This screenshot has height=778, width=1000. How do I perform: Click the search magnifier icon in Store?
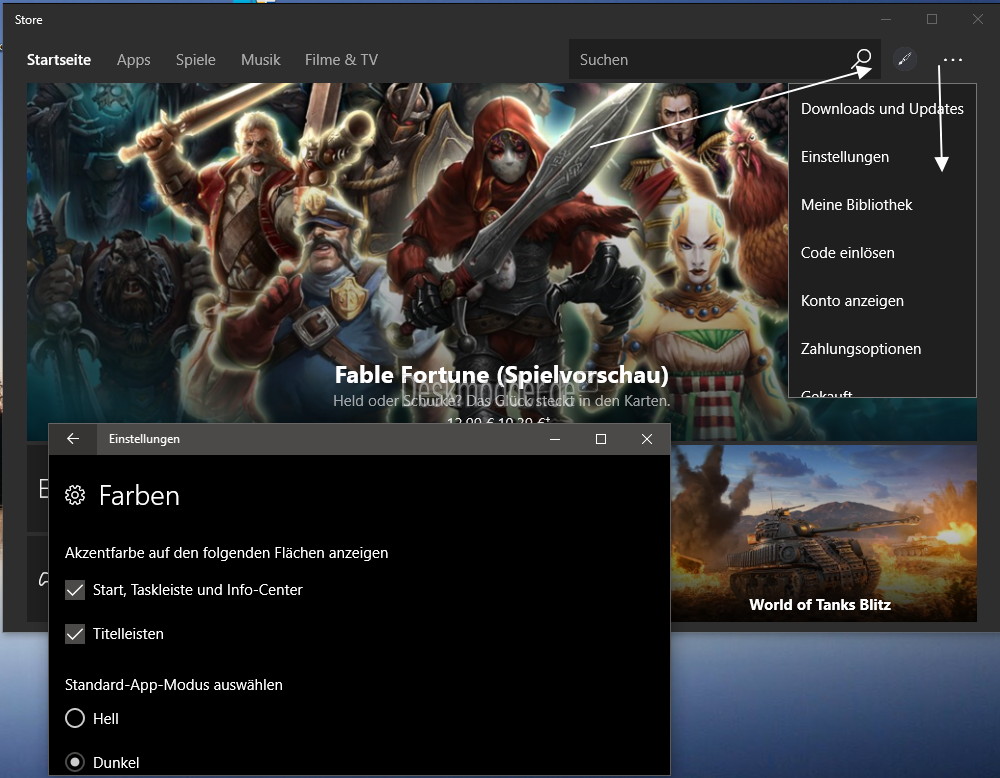[x=863, y=59]
